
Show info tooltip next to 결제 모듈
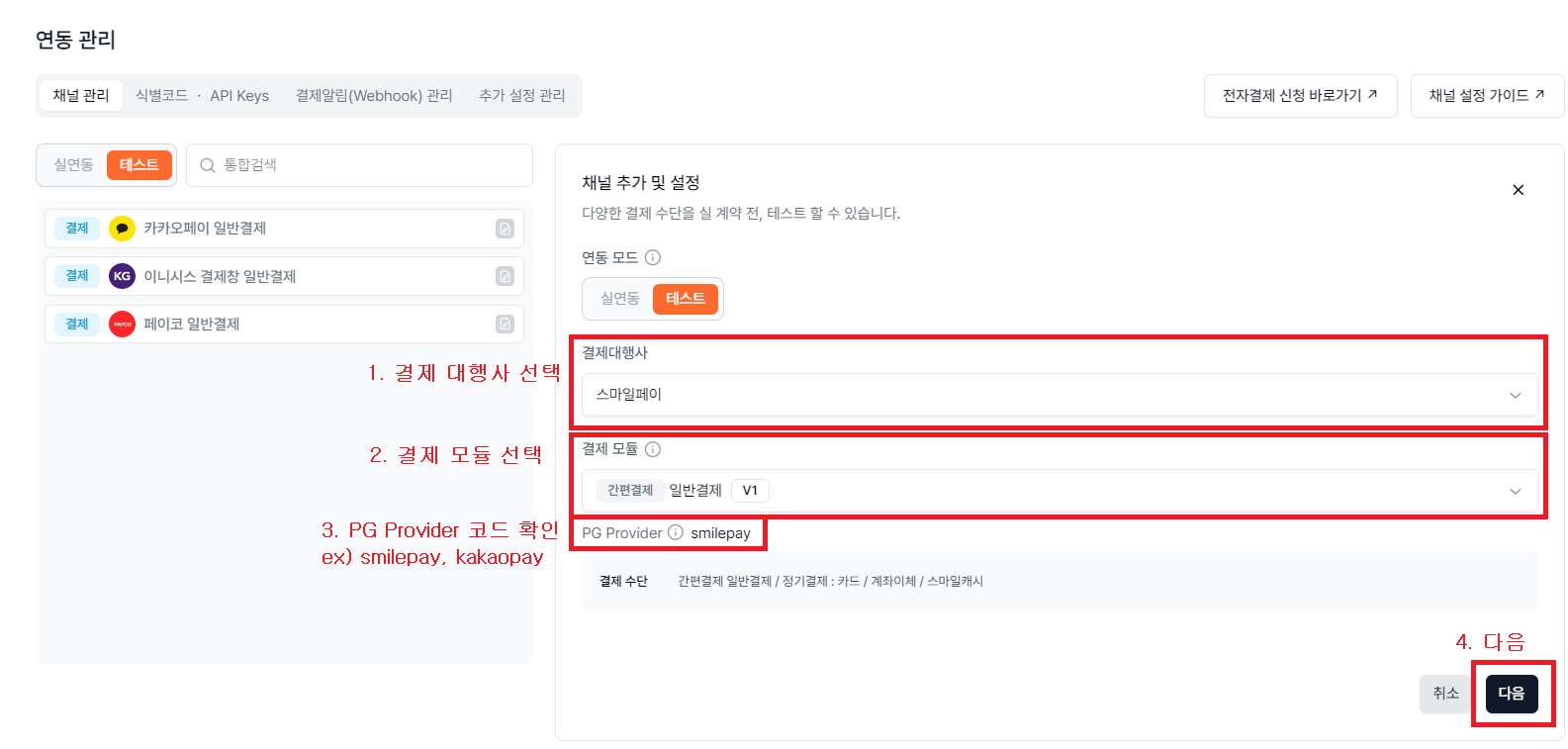tap(653, 449)
